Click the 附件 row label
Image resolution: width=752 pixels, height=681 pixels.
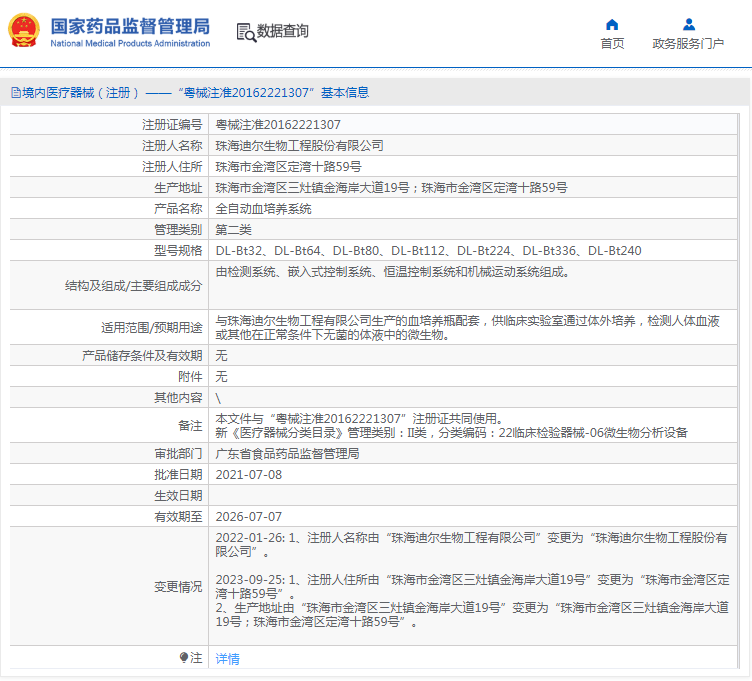tap(190, 376)
